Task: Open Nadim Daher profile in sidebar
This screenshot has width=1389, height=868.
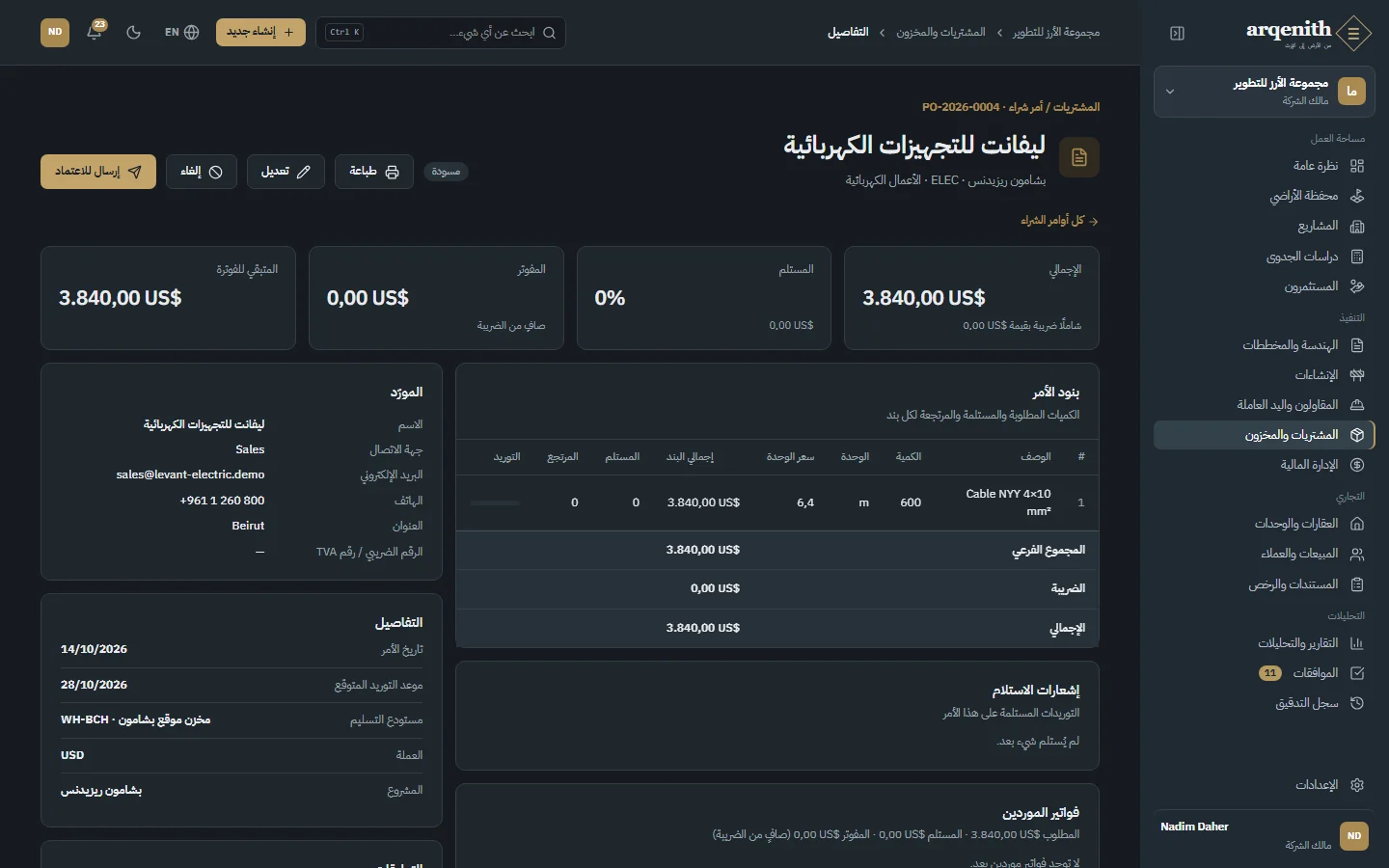Action: pyautogui.click(x=1264, y=835)
